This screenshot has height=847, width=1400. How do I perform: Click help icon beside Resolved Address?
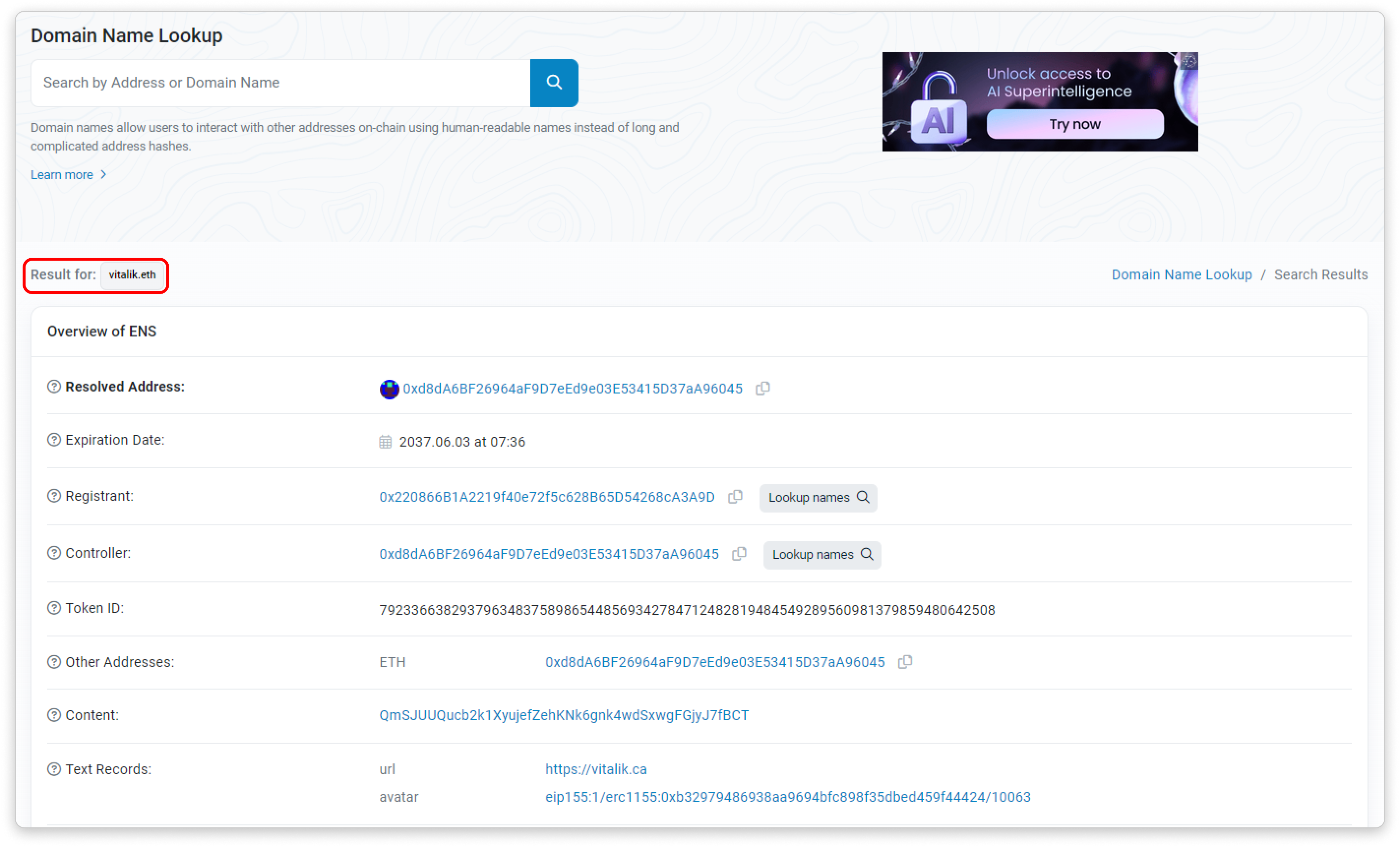[54, 387]
